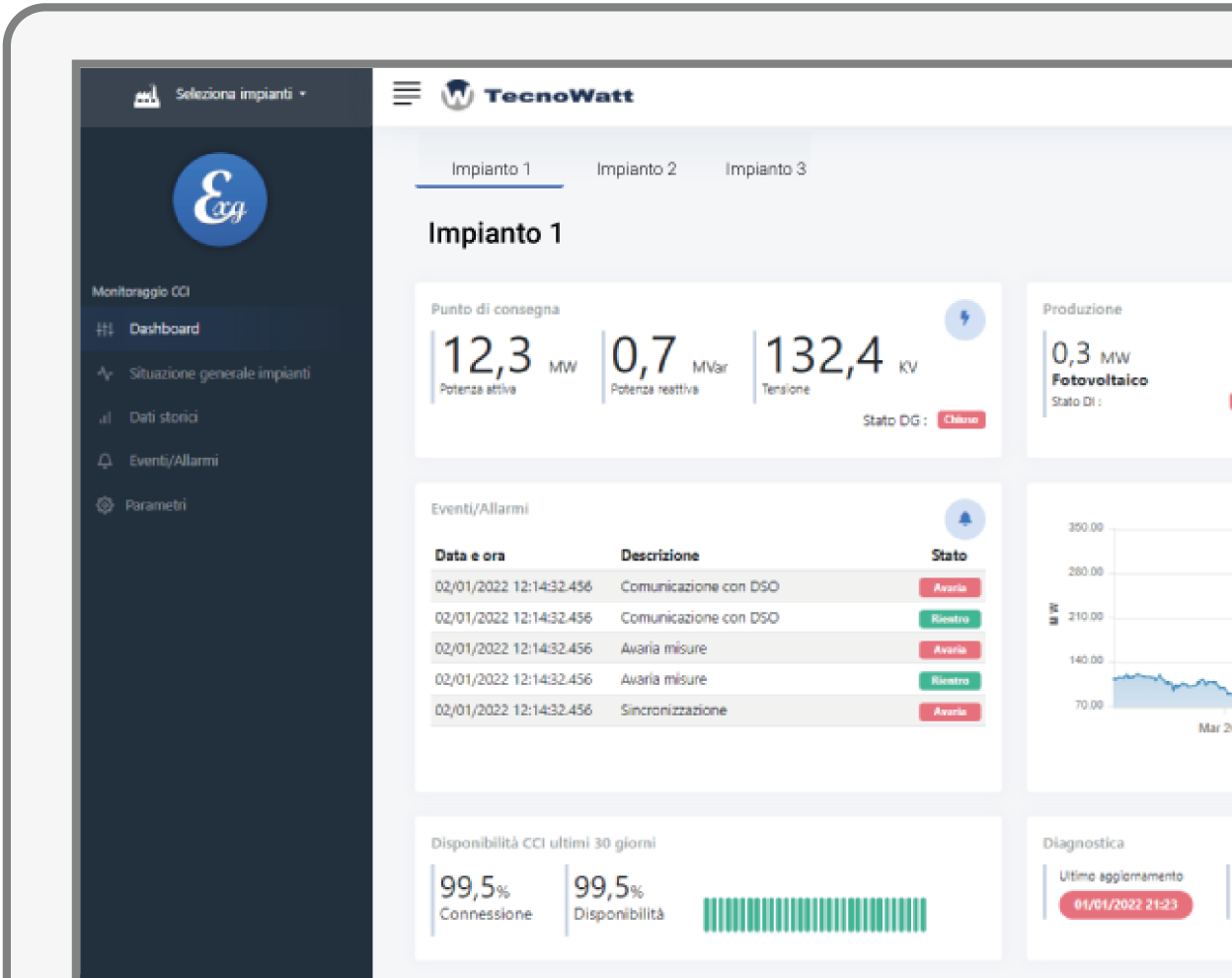Viewport: 1232px width, 978px height.
Task: Go to Eventi/Allarmi in the sidebar
Action: (x=173, y=461)
